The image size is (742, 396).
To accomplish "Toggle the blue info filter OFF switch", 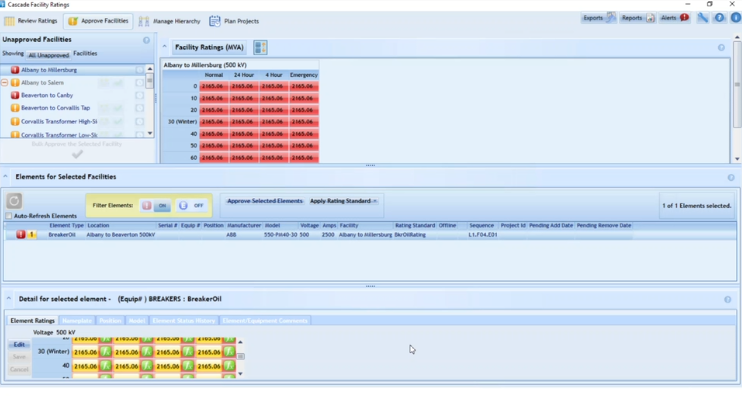I will (x=192, y=206).
